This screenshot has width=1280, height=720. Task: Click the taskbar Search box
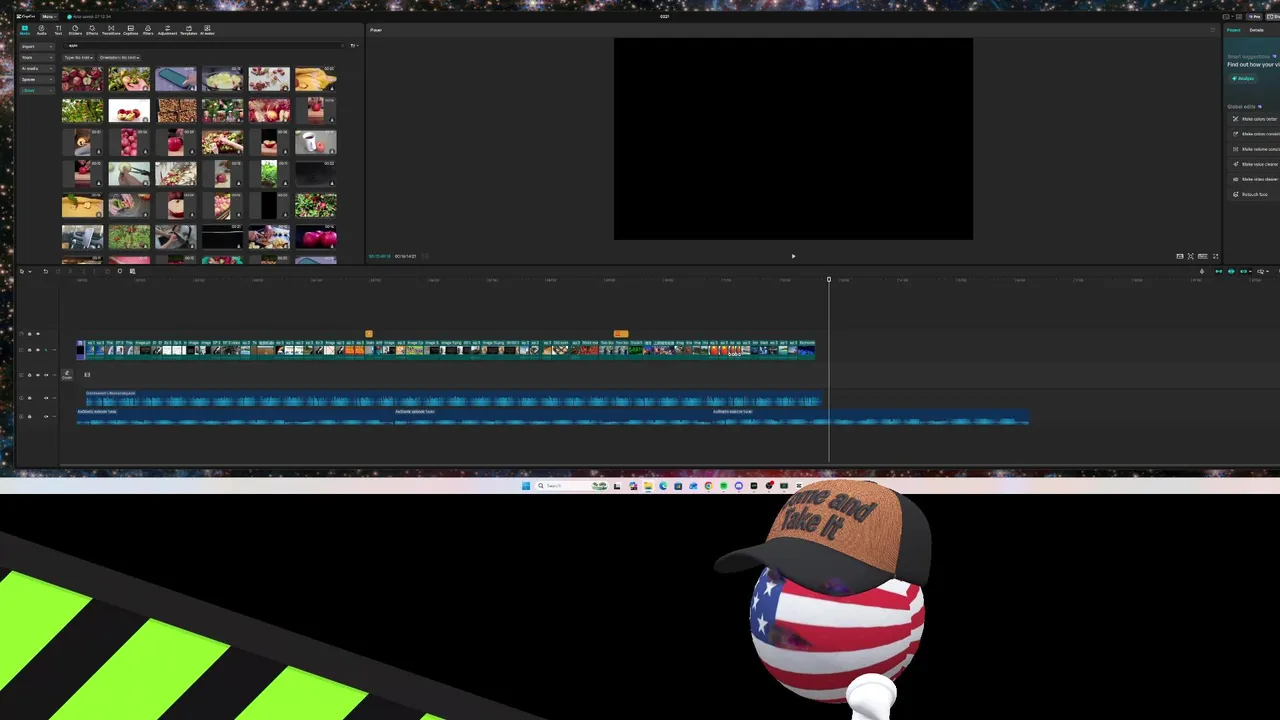coord(572,486)
